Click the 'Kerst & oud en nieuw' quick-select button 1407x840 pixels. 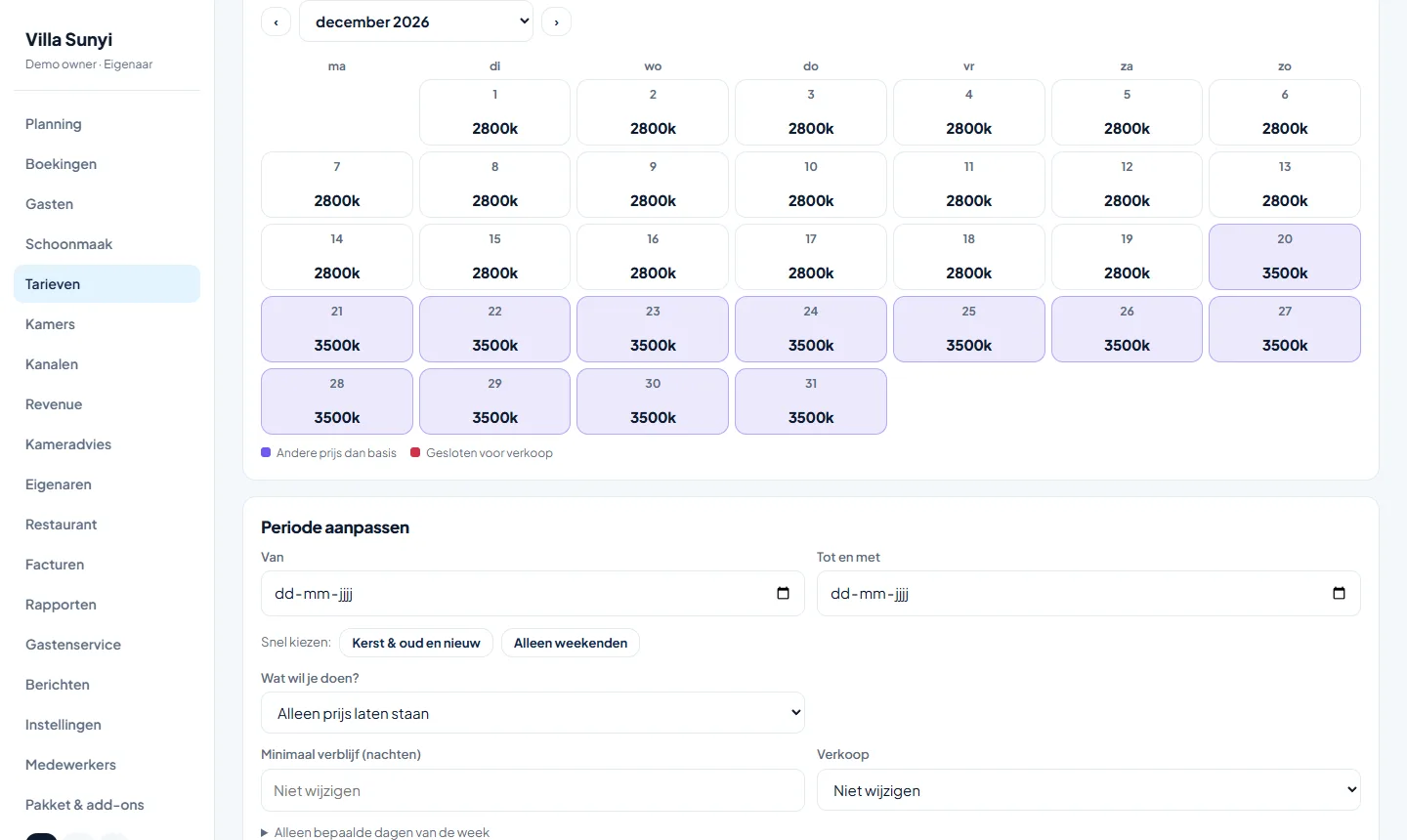coord(416,643)
